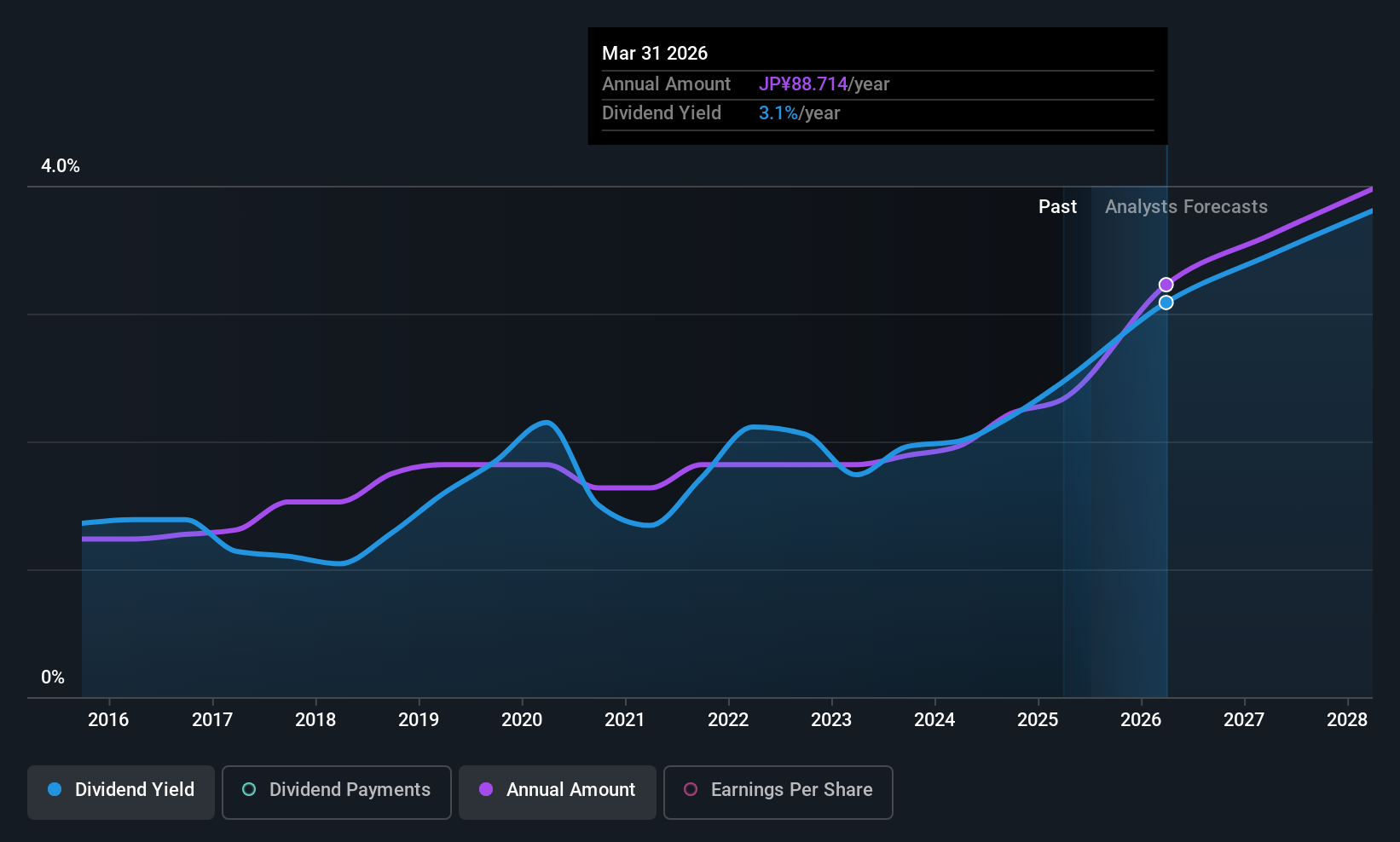Click the 2025 x-axis label
Image resolution: width=1400 pixels, height=842 pixels.
tap(1038, 720)
